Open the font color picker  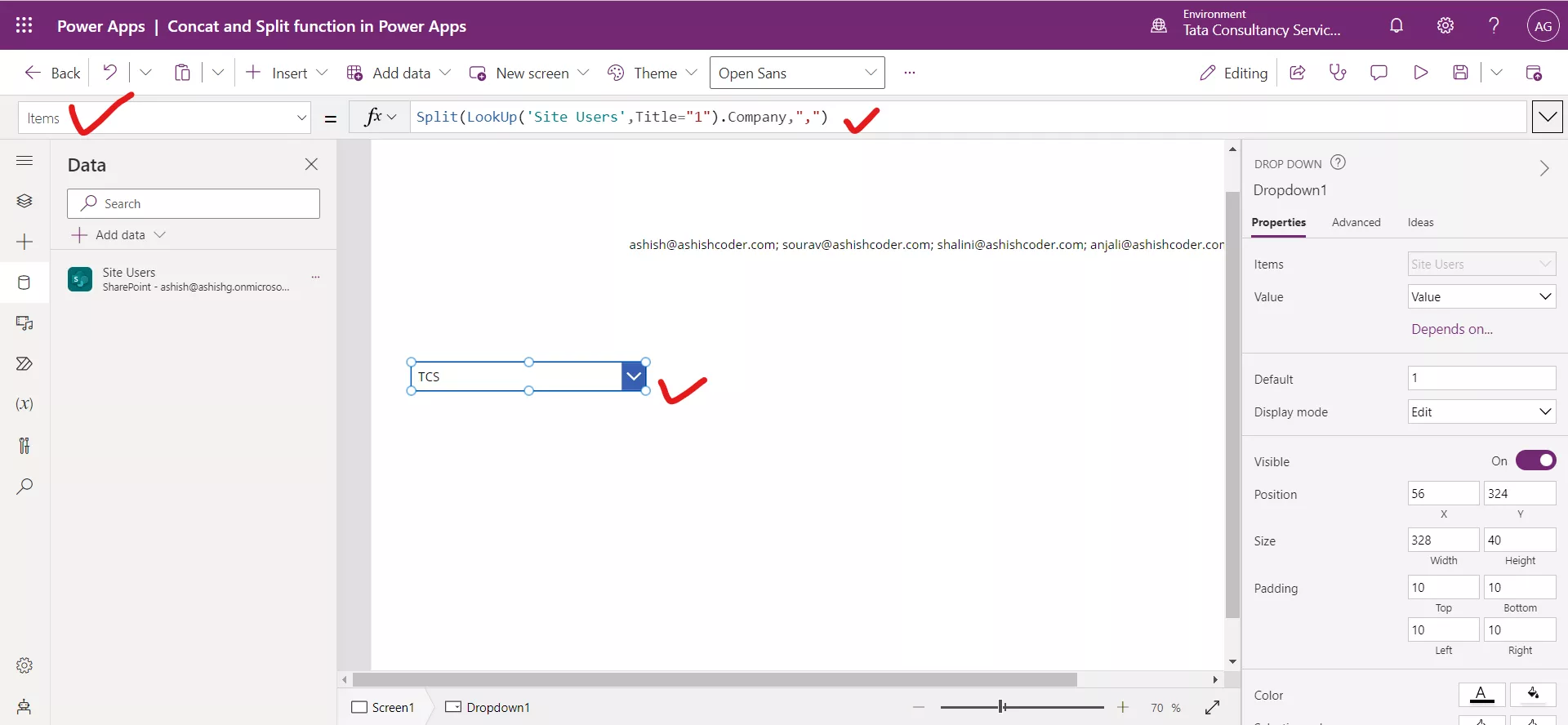coord(1481,694)
